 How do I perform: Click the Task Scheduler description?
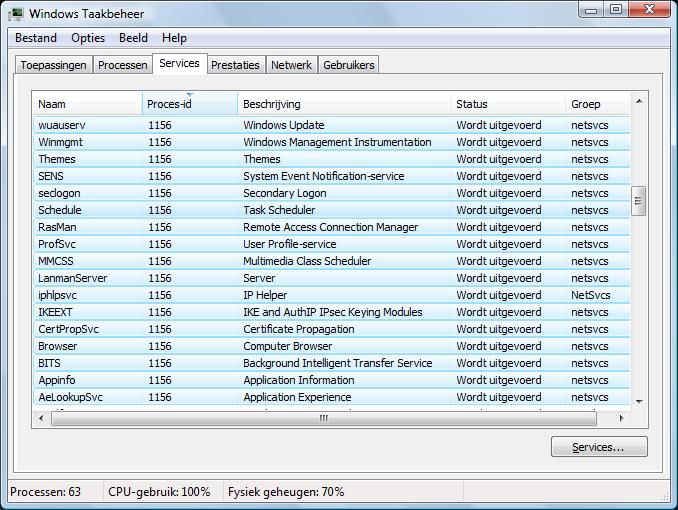(279, 210)
